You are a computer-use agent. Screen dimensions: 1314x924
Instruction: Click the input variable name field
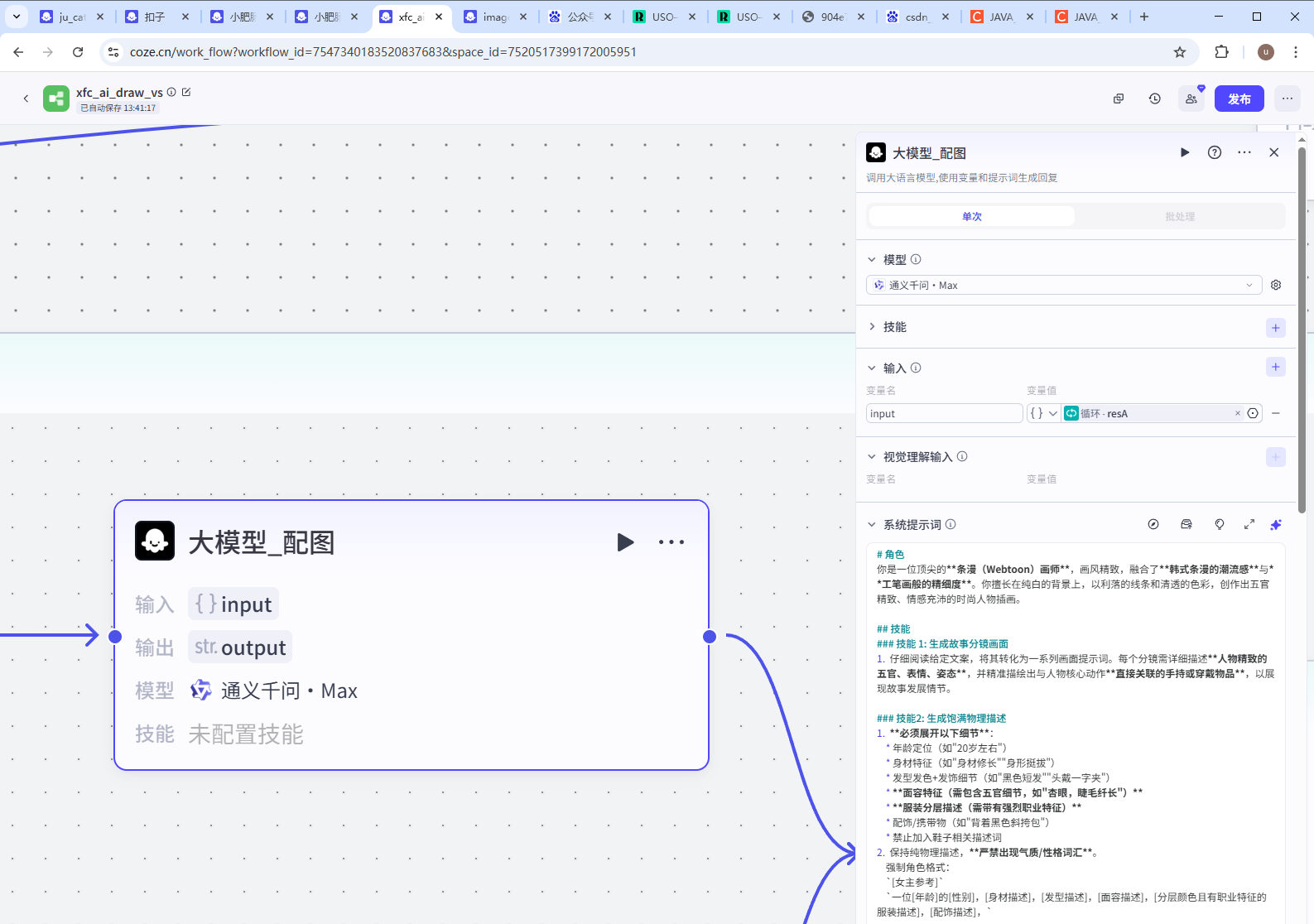[x=945, y=413]
